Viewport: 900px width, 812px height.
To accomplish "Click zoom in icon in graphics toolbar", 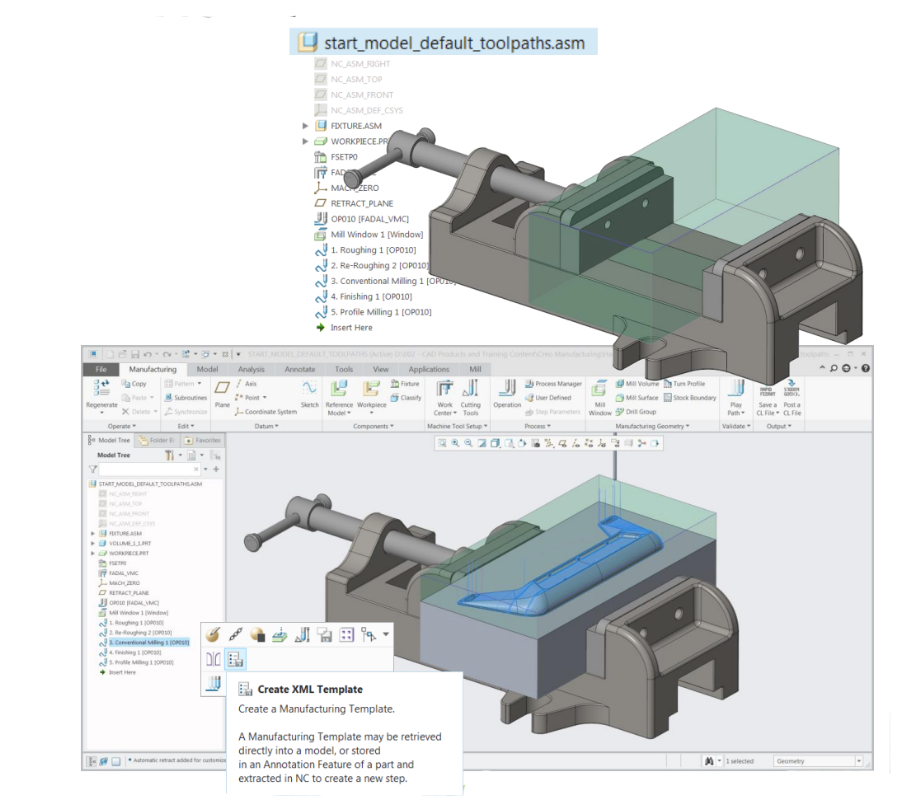I will tap(455, 443).
